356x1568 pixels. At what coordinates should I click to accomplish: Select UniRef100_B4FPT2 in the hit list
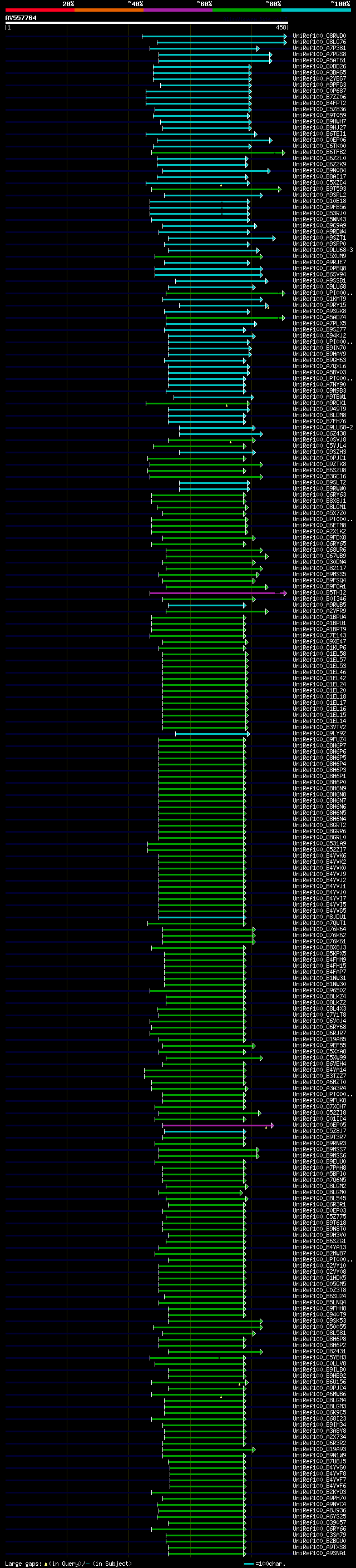319,103
